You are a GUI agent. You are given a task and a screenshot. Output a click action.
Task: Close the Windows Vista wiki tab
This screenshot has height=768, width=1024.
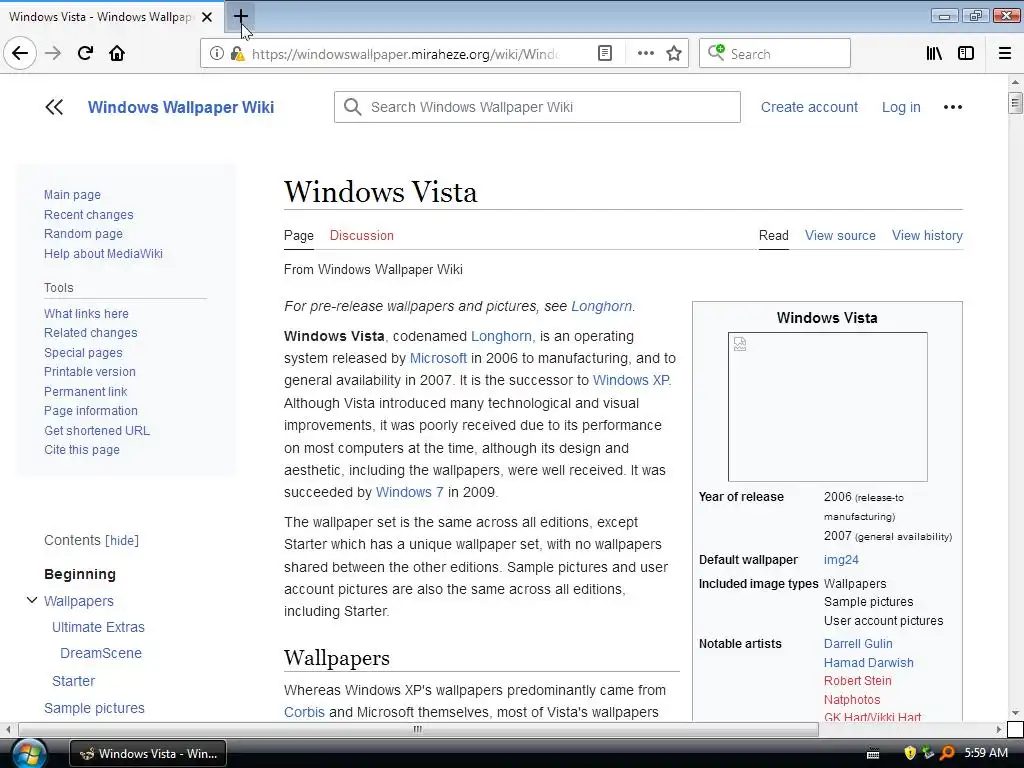coord(207,17)
